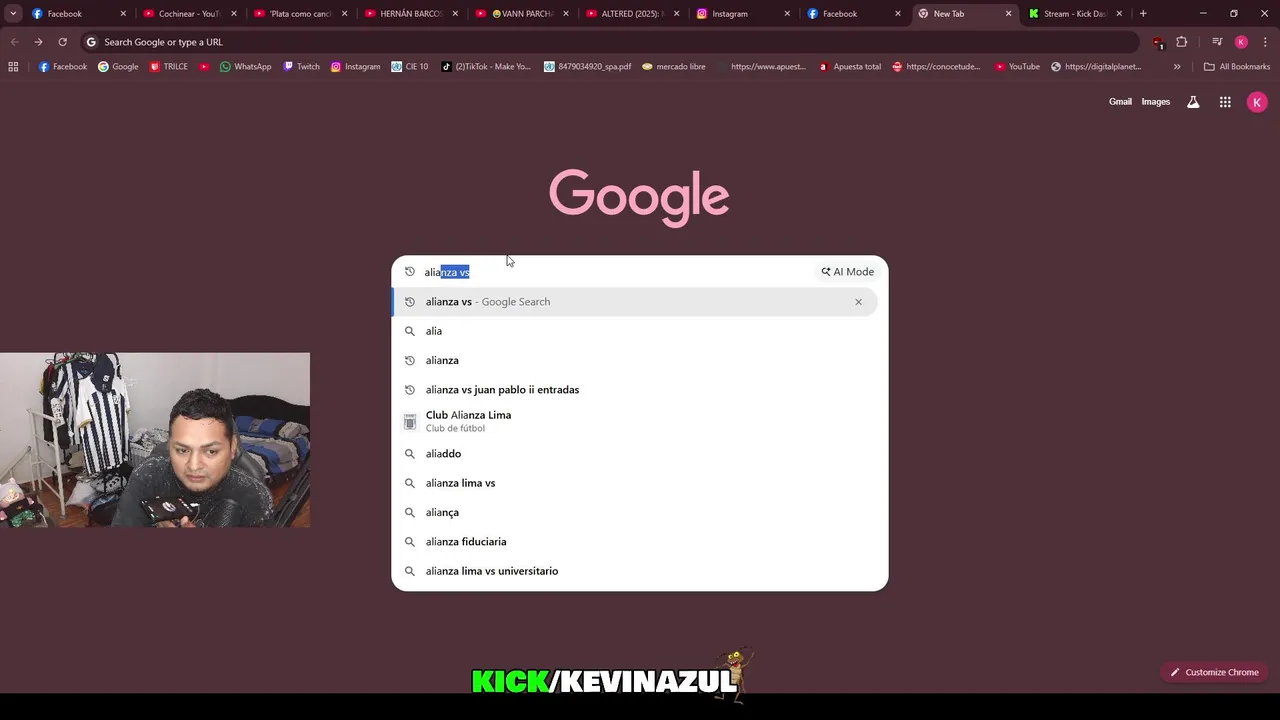Close the Instagram tab
Image resolution: width=1280 pixels, height=720 pixels.
tap(786, 14)
